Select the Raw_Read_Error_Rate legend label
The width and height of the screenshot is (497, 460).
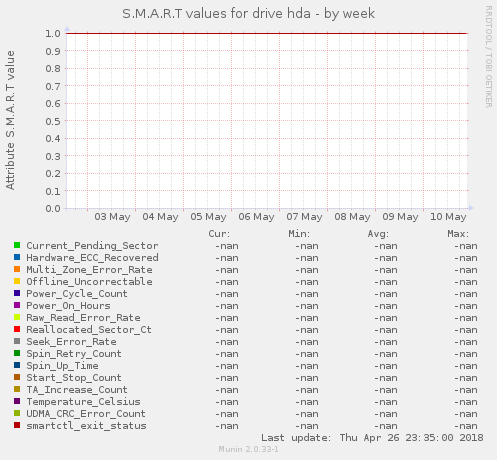[83, 318]
